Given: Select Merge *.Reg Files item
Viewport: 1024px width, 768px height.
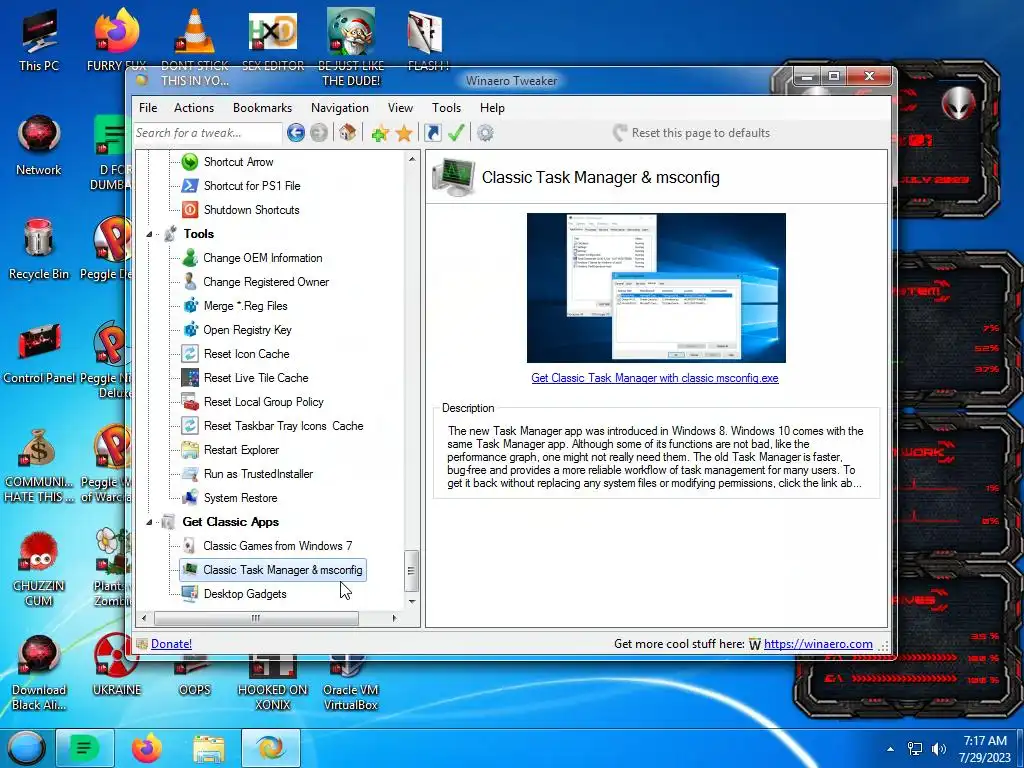Looking at the screenshot, I should pos(245,306).
